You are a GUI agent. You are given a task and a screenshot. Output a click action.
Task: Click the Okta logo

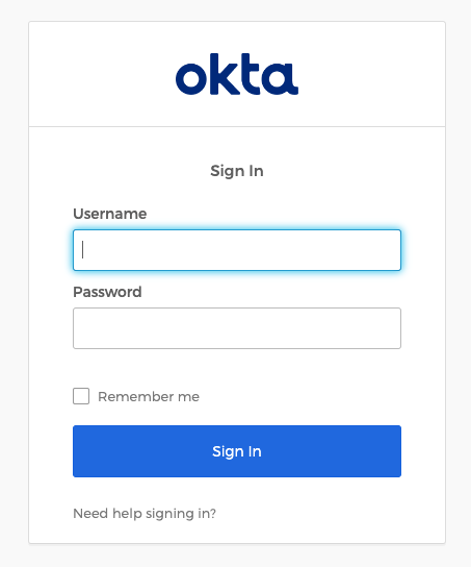(237, 74)
